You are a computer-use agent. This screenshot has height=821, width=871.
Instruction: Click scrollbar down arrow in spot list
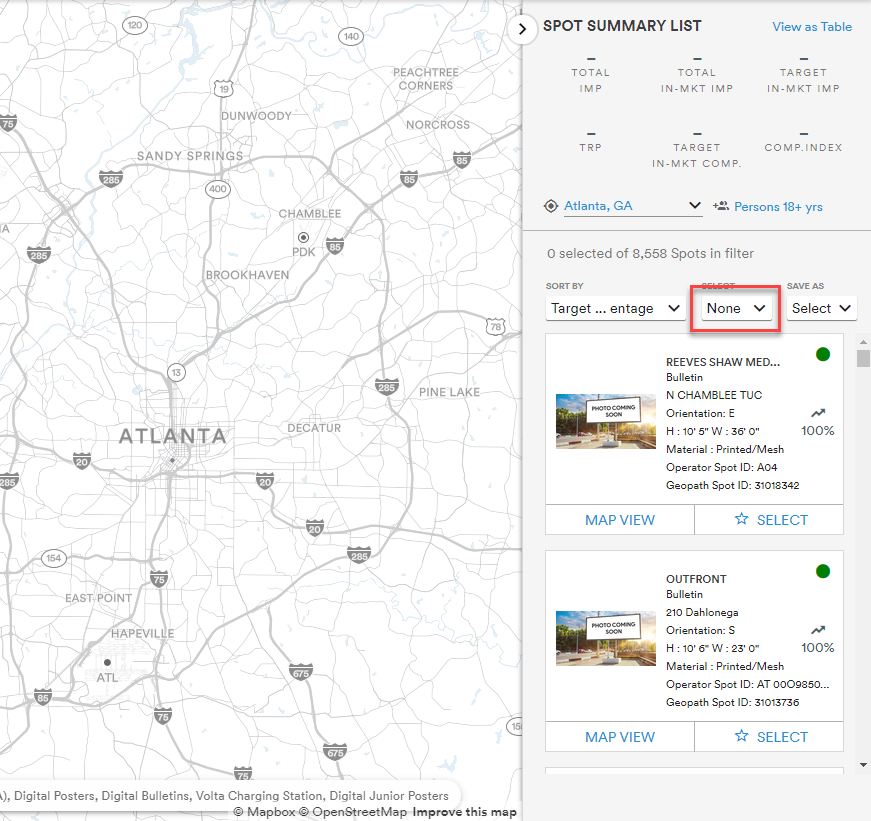pos(863,765)
